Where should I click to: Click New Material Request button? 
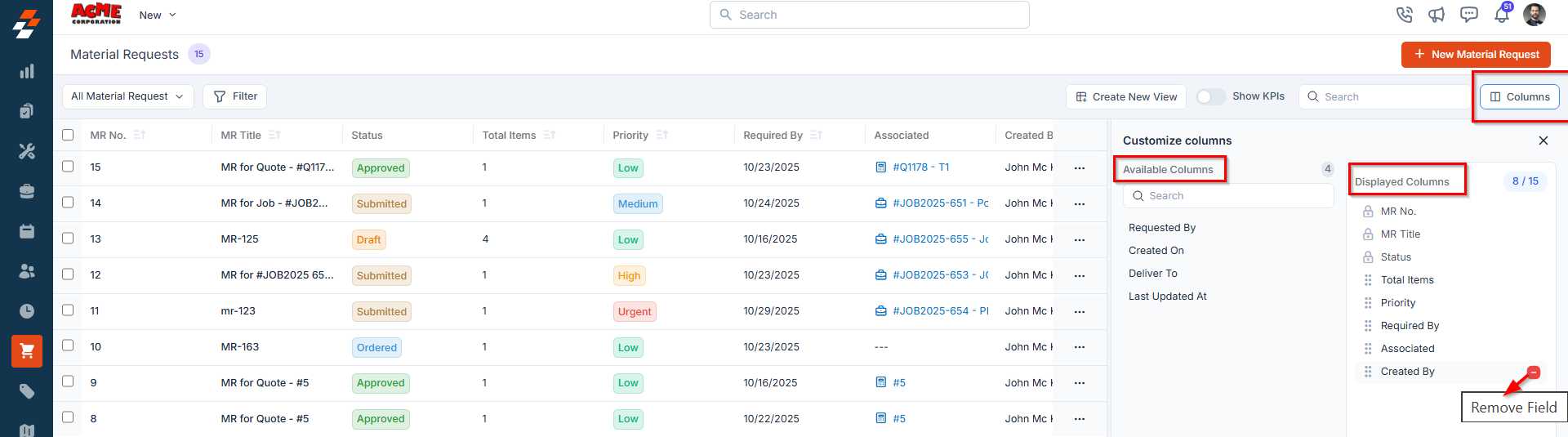coord(1476,55)
